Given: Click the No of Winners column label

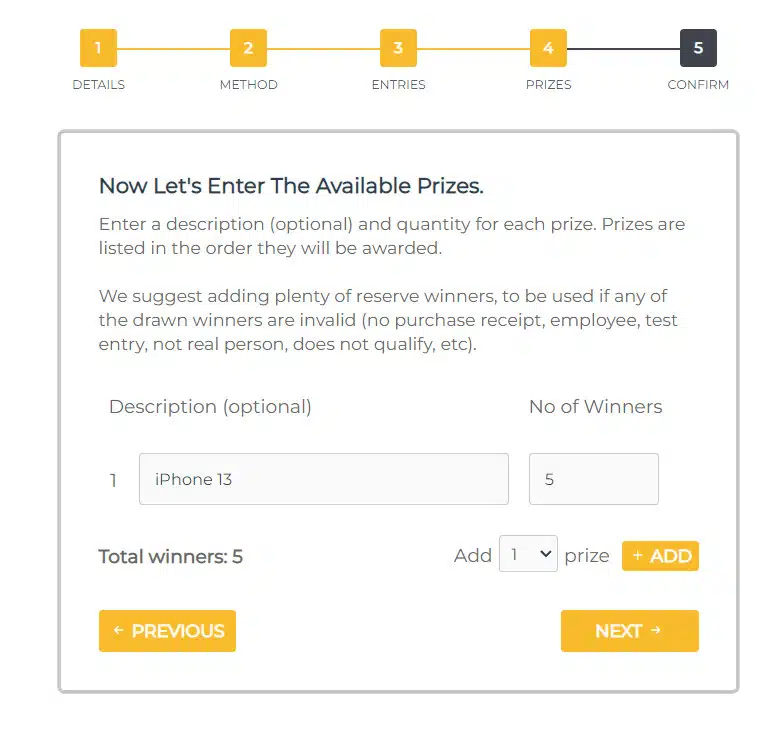Looking at the screenshot, I should point(595,407).
